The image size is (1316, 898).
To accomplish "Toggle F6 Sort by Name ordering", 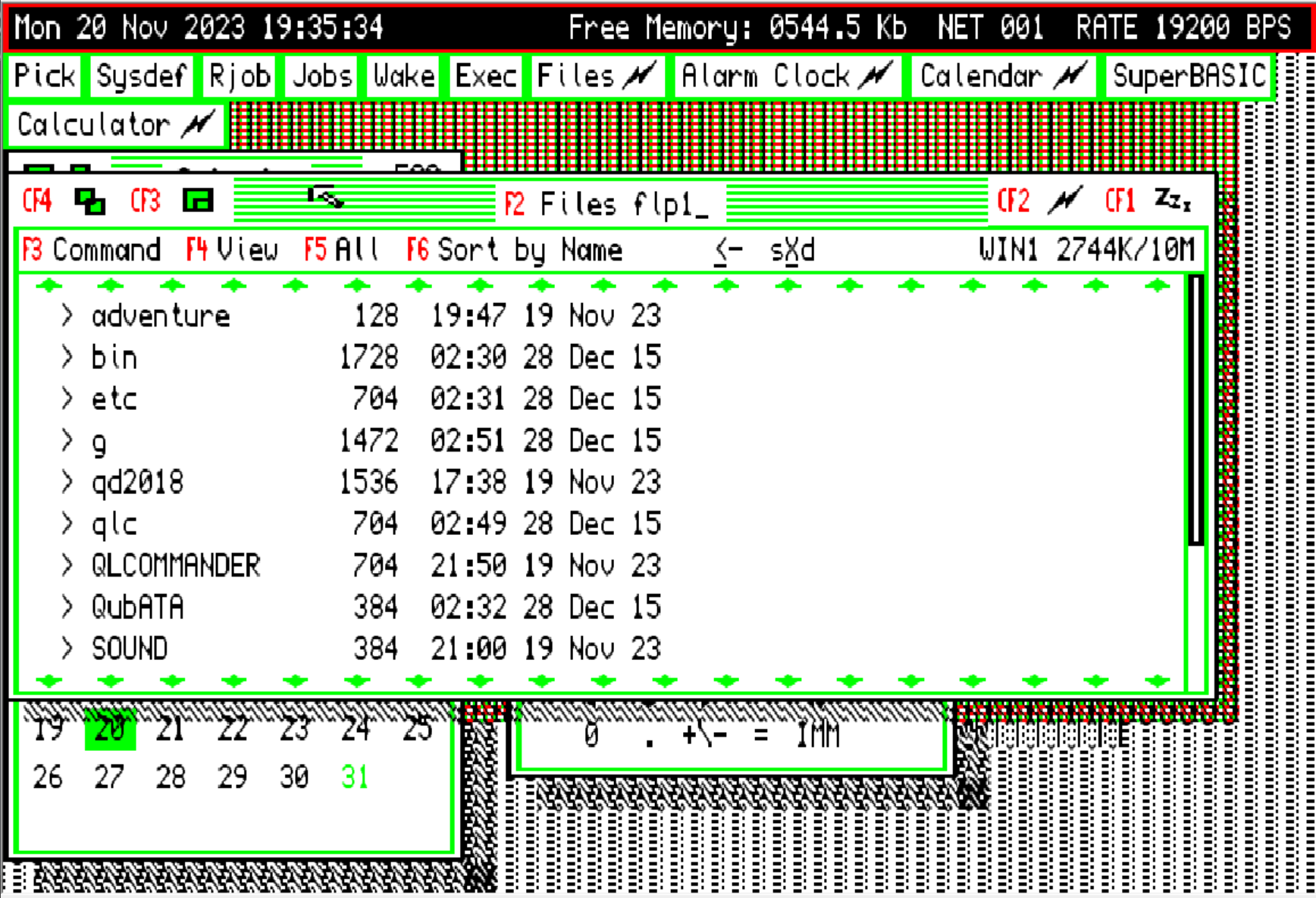I will click(x=515, y=250).
